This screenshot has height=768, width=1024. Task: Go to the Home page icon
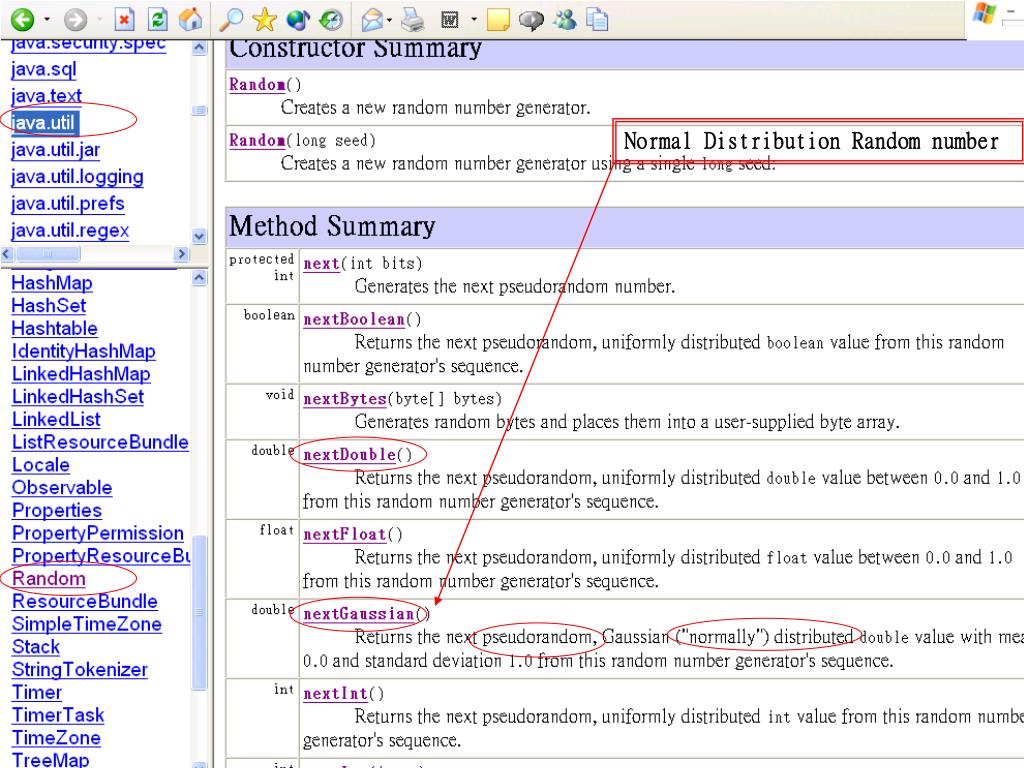coord(191,20)
